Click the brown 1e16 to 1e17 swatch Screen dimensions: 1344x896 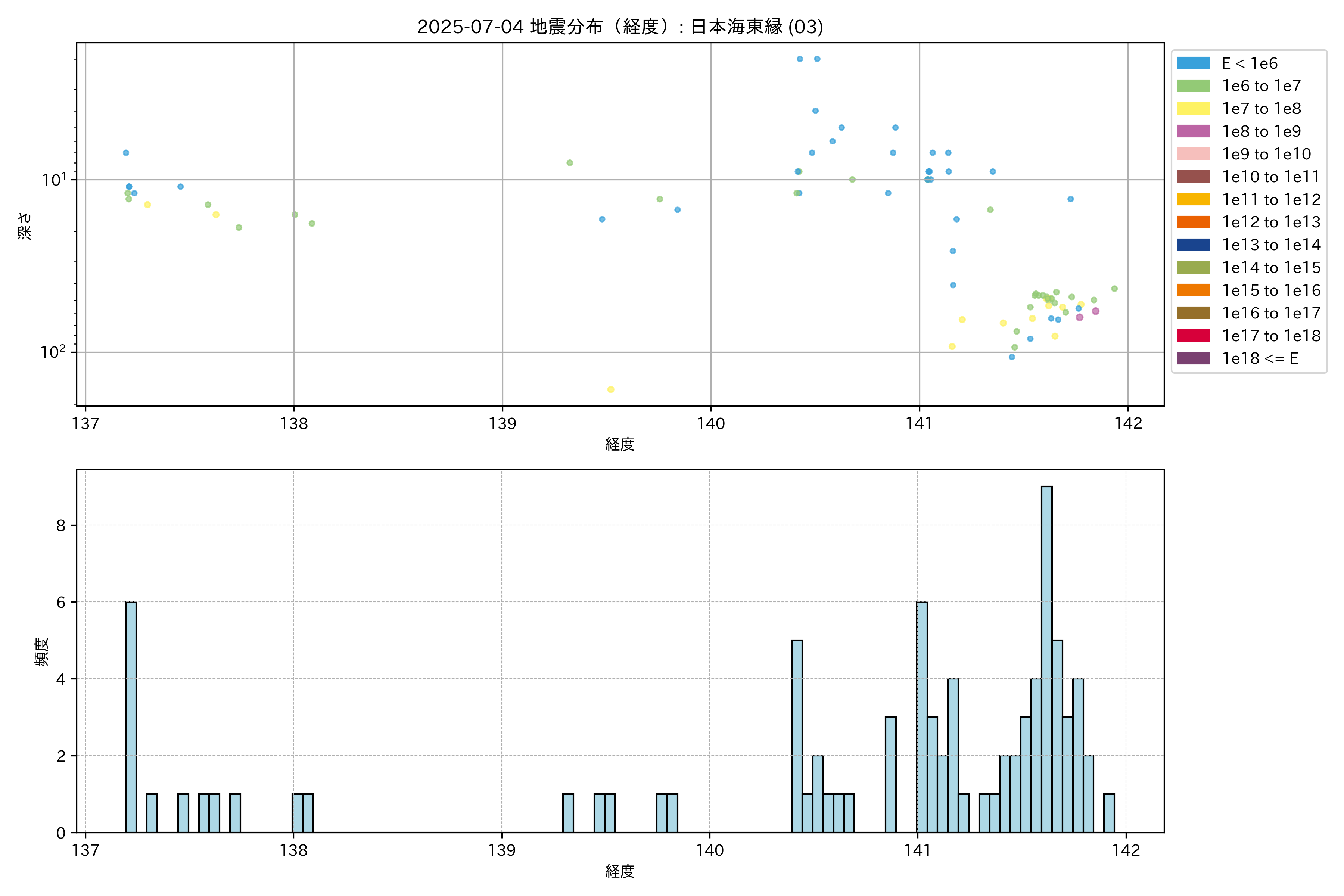[x=1193, y=312]
